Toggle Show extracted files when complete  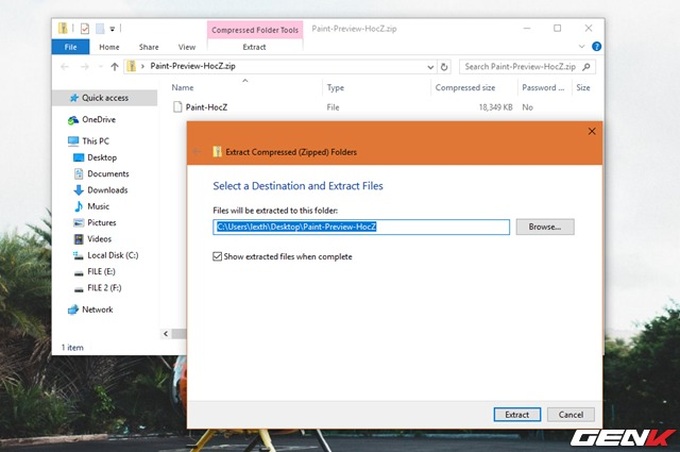click(219, 257)
